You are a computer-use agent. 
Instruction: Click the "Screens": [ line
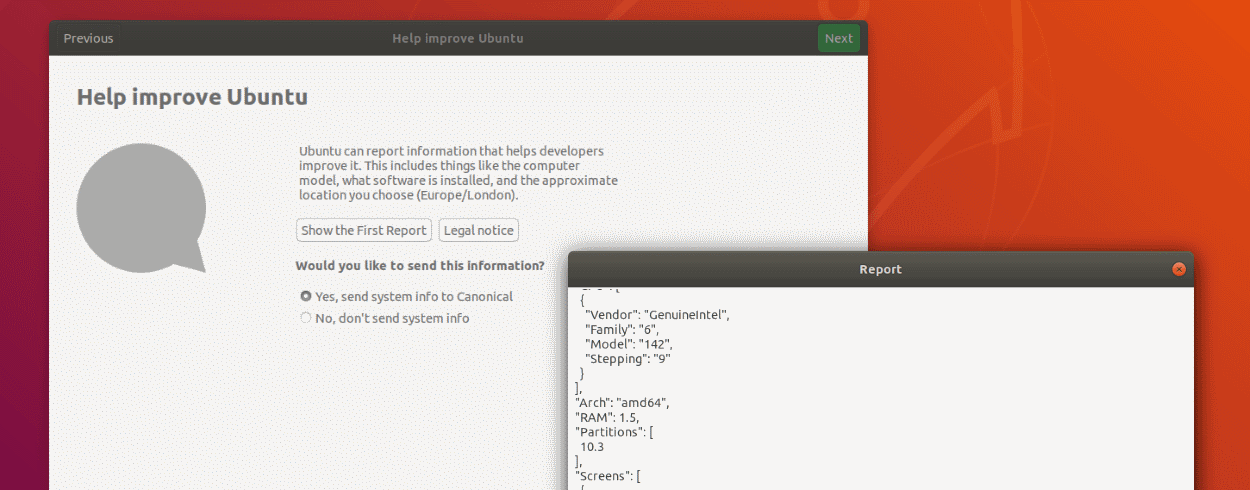pos(608,475)
